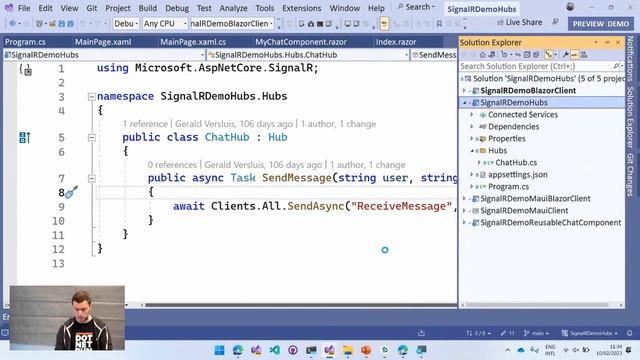Viewport: 640px width, 360px height.
Task: Open File Explorer from taskbar
Action: coord(348,350)
